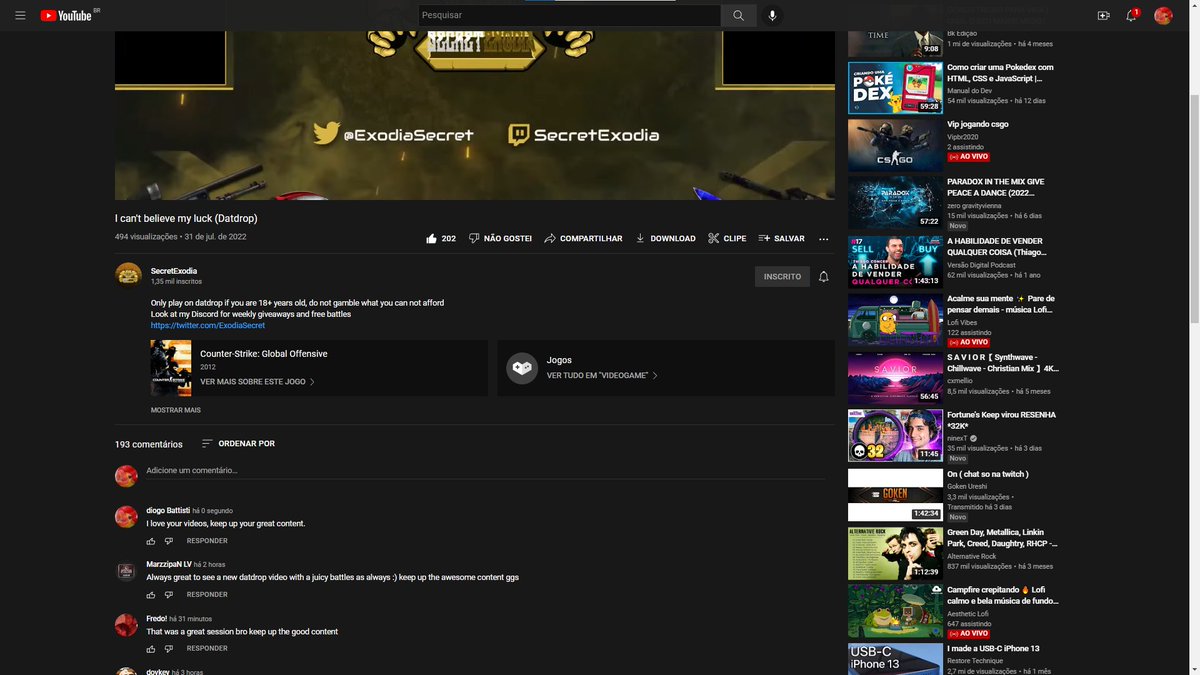Open A HABILIDADE DE VENDER video thumbnail
Screen dimensions: 1200x675
point(895,261)
